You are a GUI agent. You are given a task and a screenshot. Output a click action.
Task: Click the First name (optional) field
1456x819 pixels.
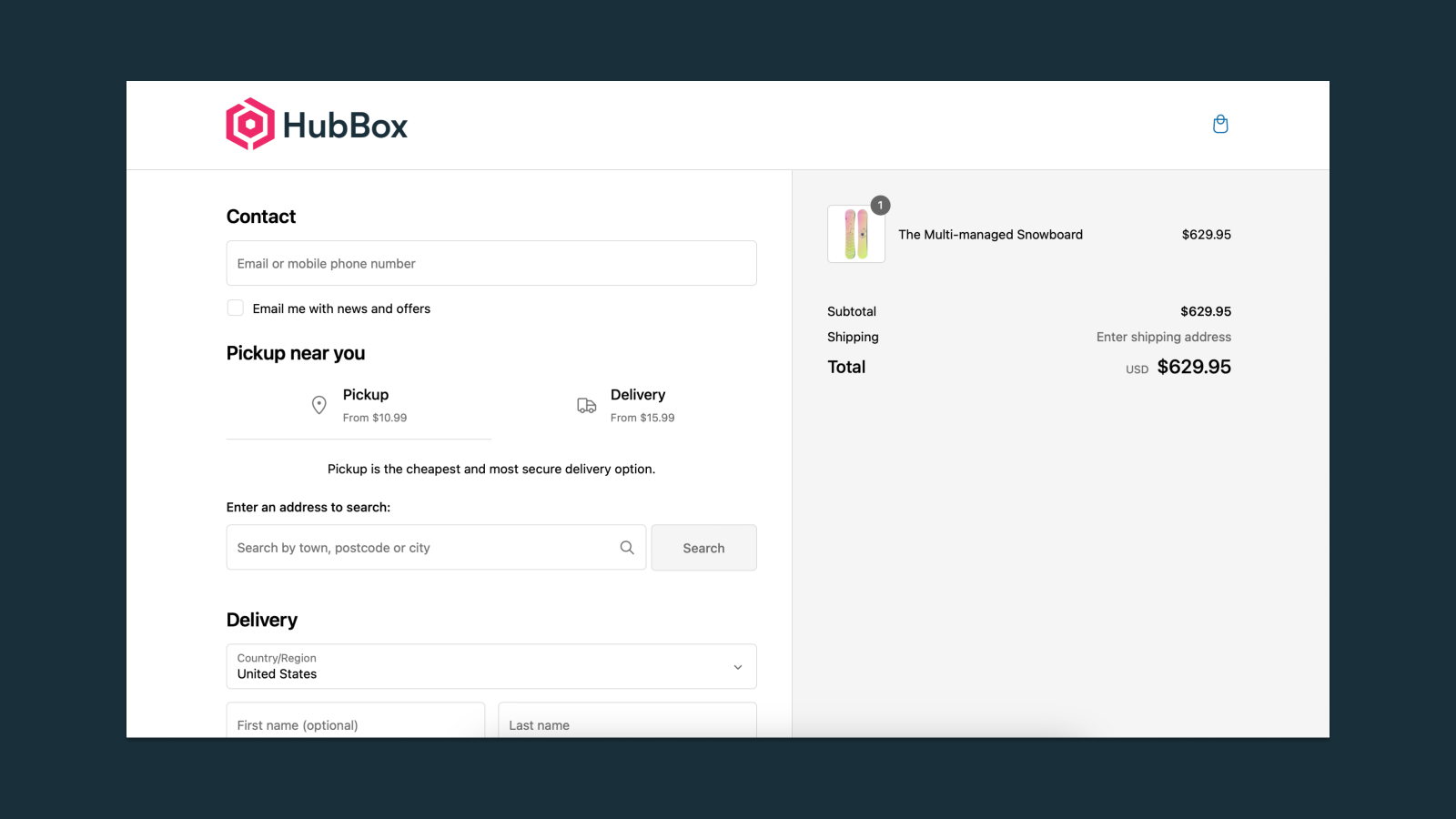(x=355, y=724)
